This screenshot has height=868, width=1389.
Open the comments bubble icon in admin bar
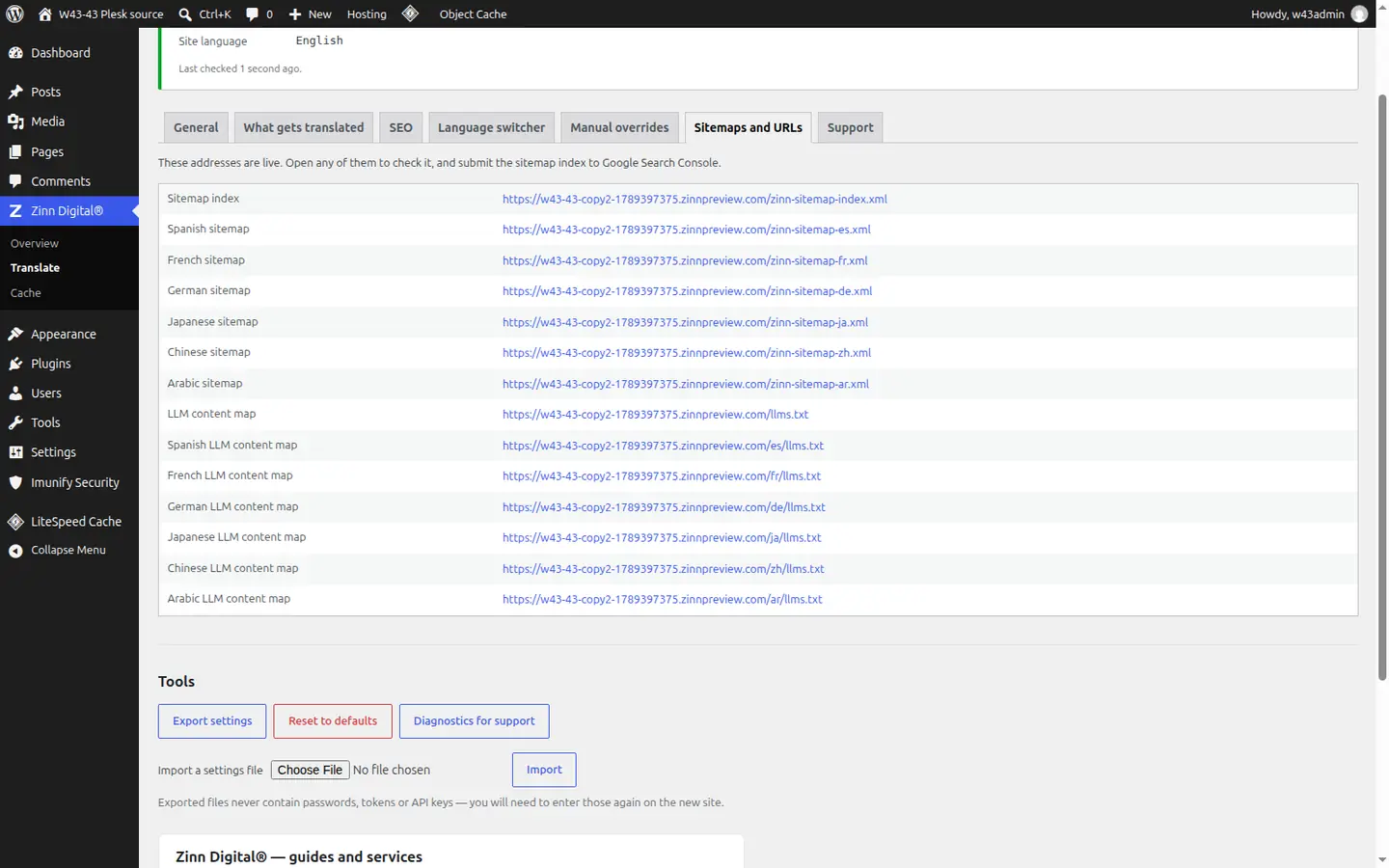pyautogui.click(x=252, y=14)
